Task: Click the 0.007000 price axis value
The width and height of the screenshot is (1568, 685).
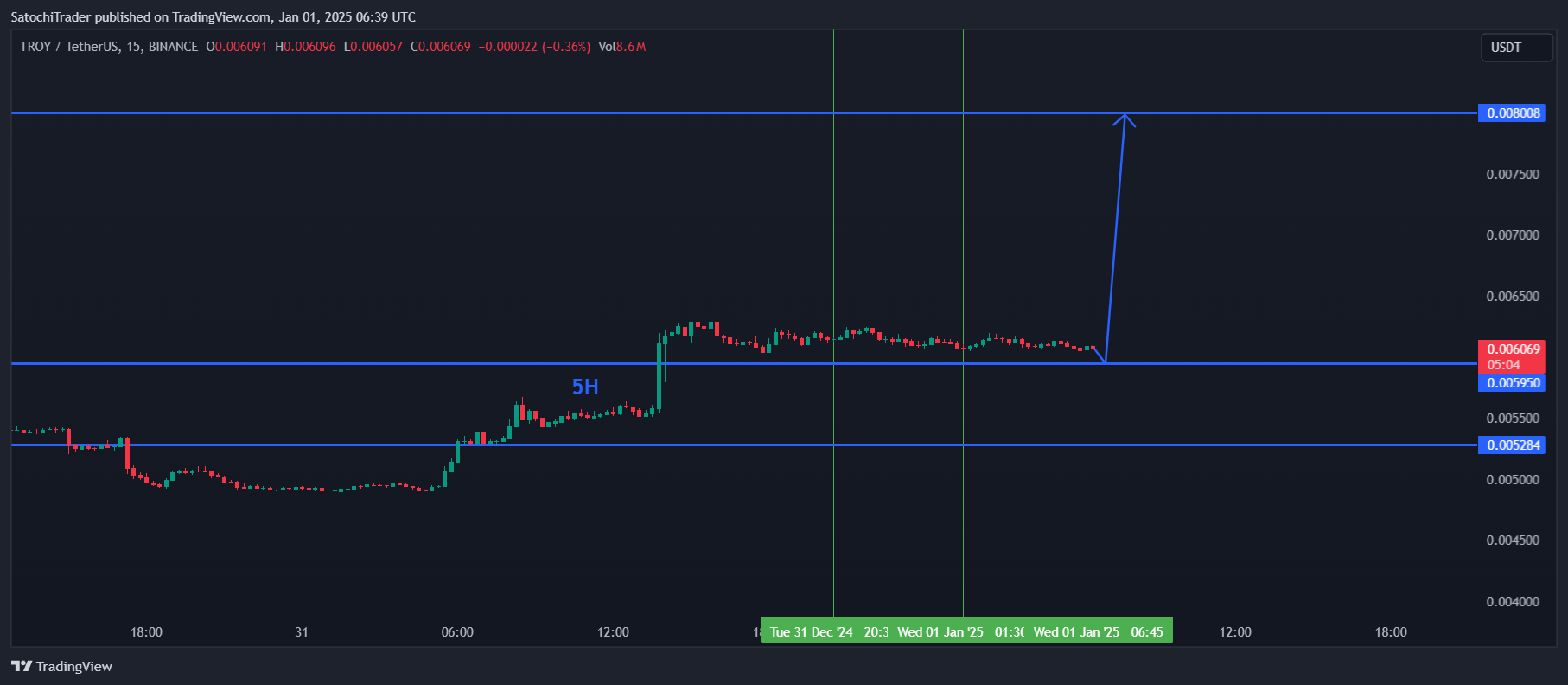Action: pos(1513,235)
